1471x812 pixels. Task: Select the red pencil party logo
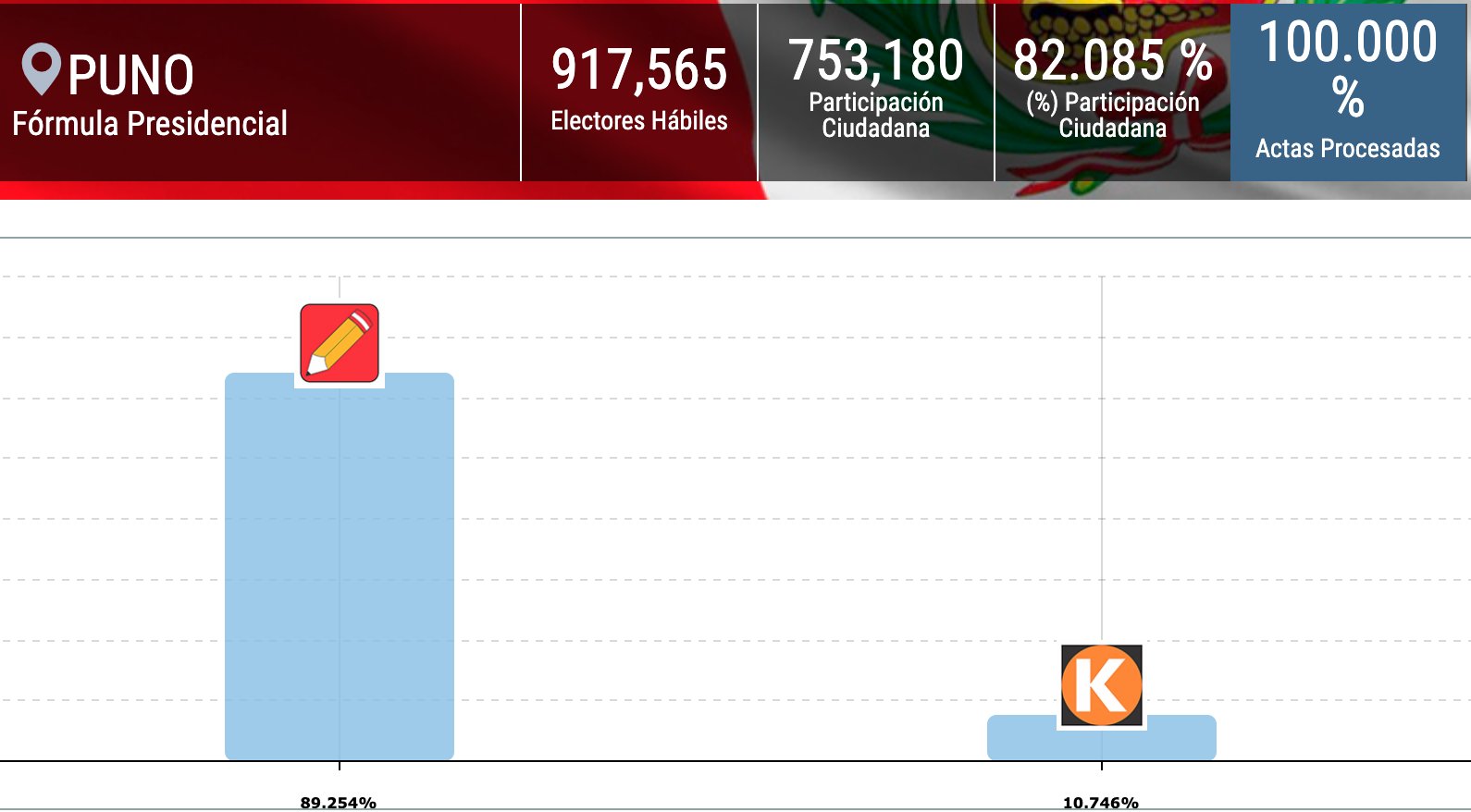pos(340,343)
